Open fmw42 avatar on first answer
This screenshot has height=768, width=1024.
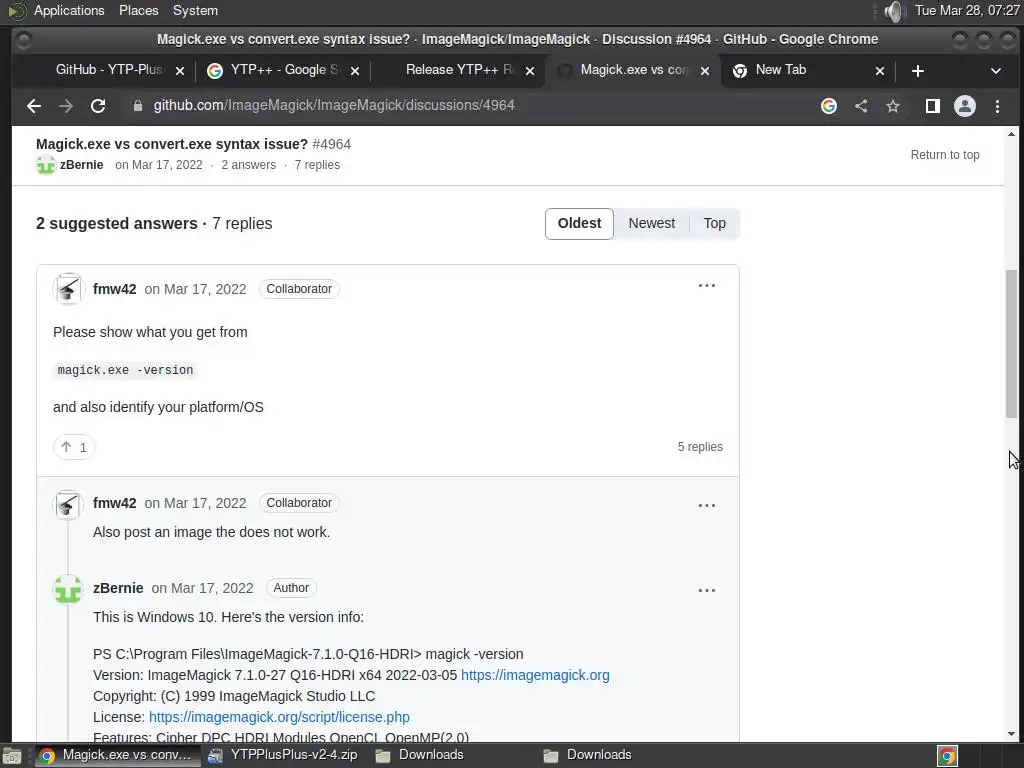click(x=68, y=289)
